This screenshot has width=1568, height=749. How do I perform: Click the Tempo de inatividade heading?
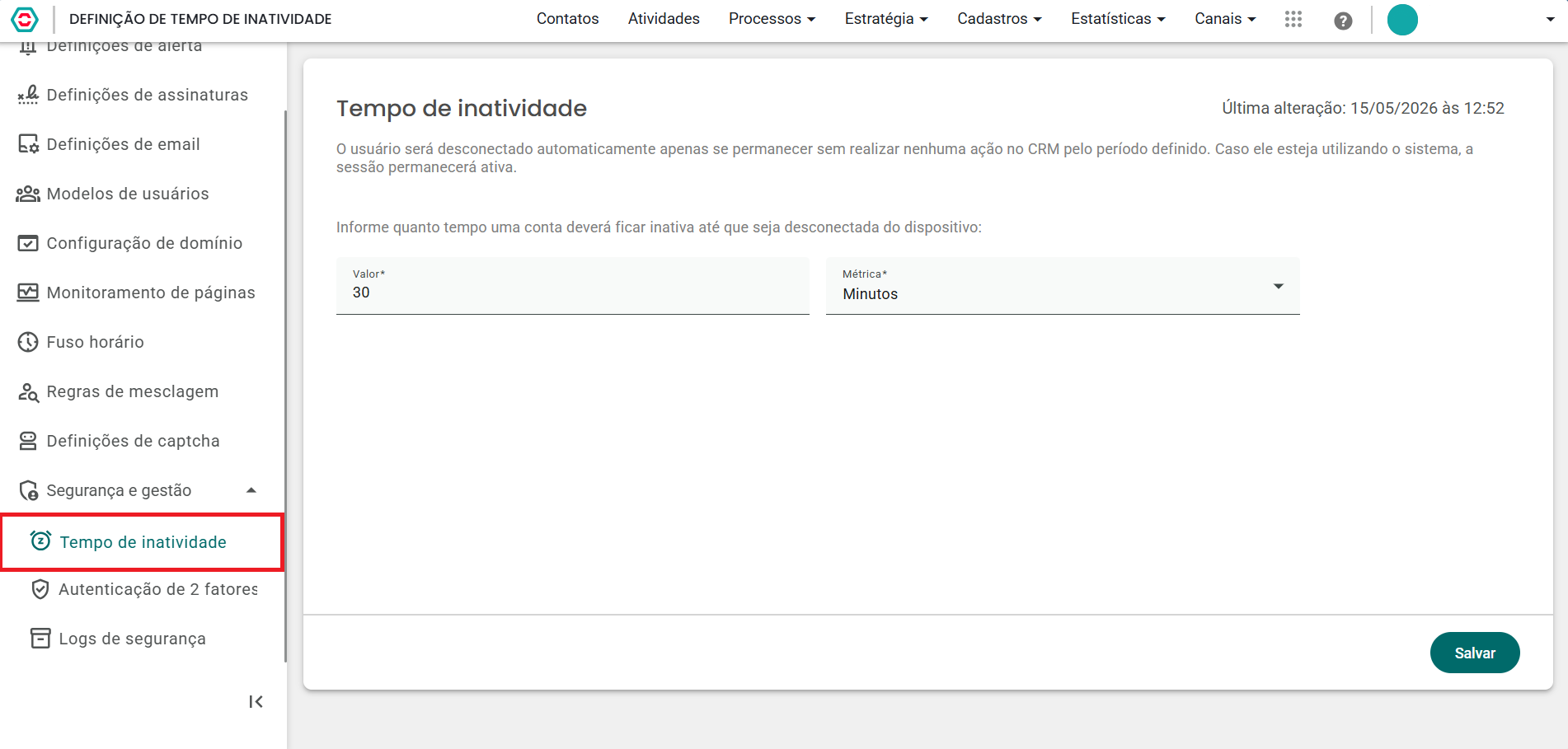pyautogui.click(x=462, y=109)
